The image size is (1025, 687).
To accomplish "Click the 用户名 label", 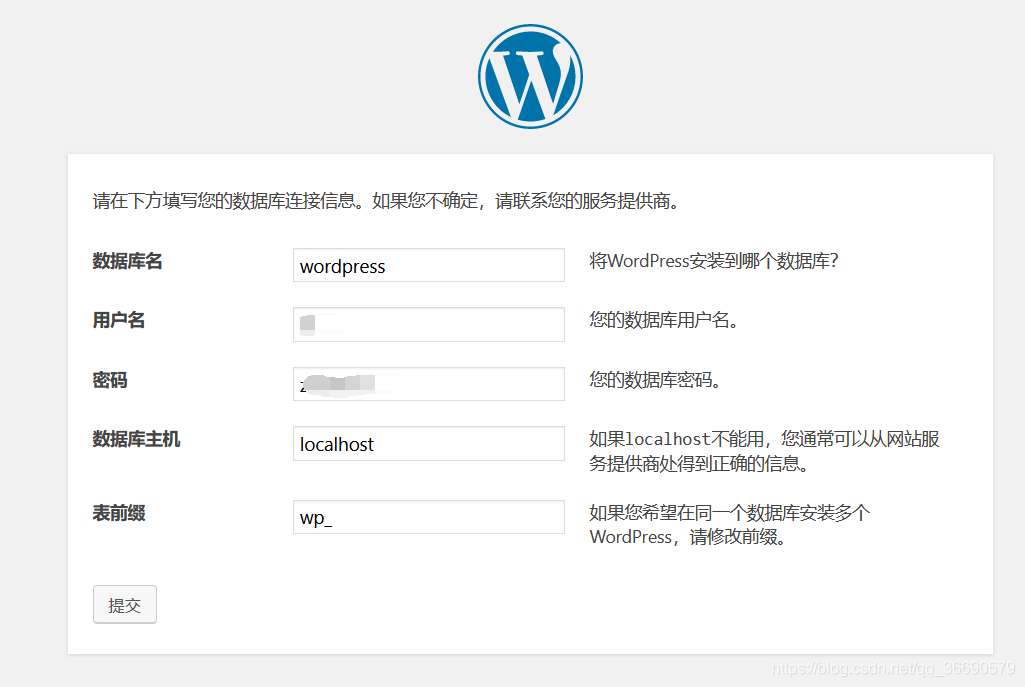I will point(118,320).
